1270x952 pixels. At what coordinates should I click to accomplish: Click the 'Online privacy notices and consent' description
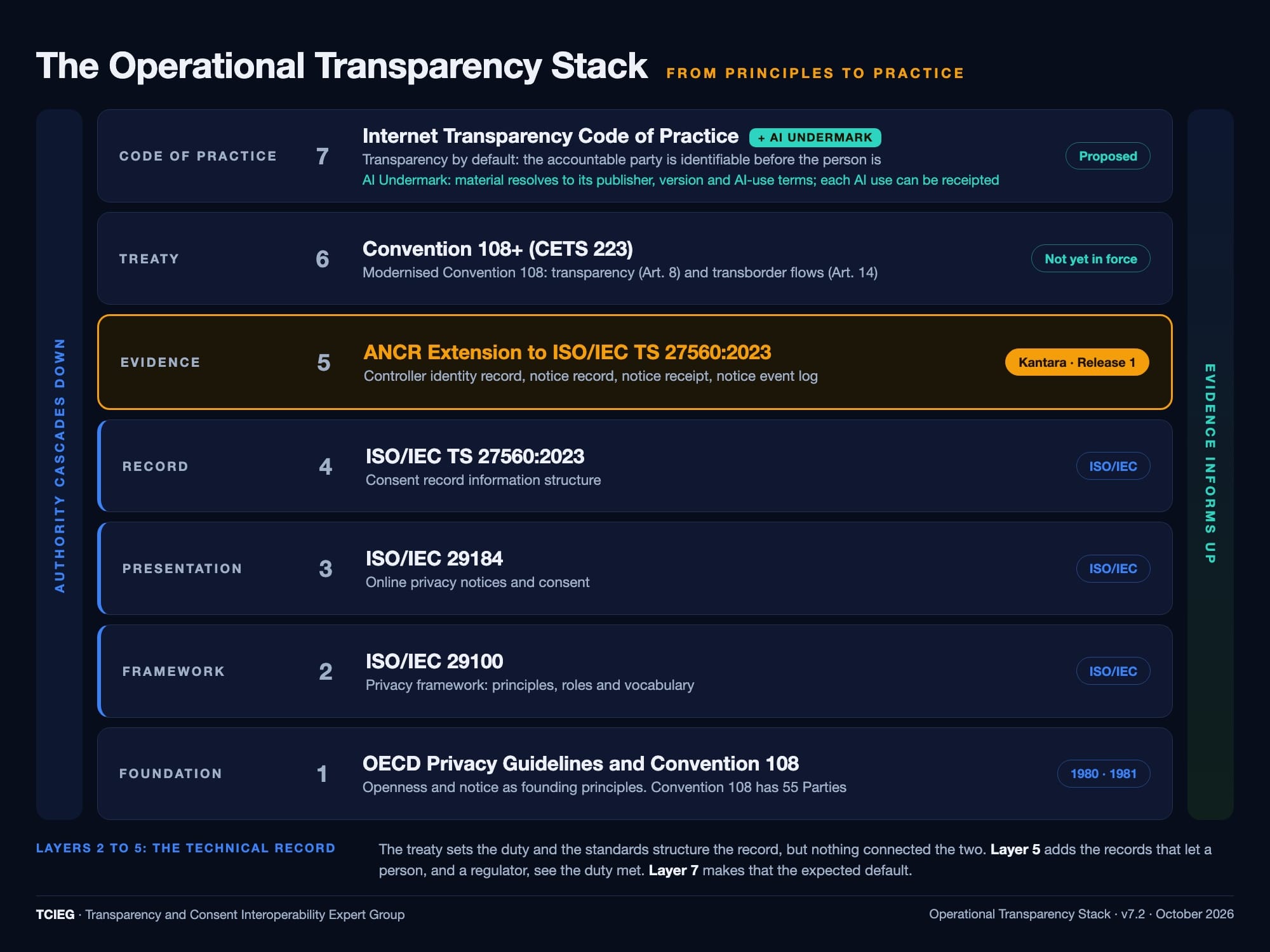tap(478, 583)
